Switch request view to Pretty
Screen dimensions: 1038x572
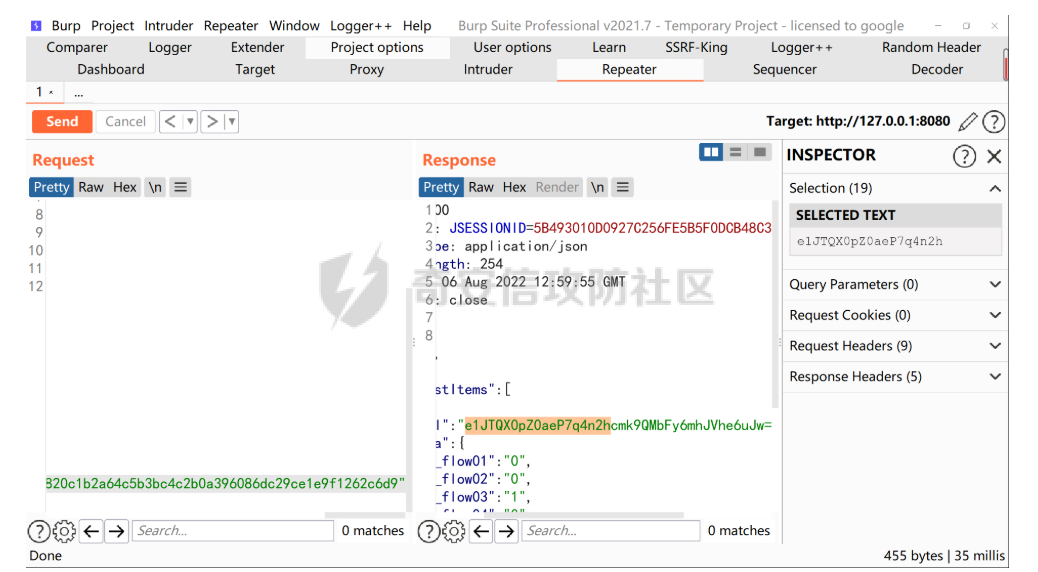click(x=51, y=187)
